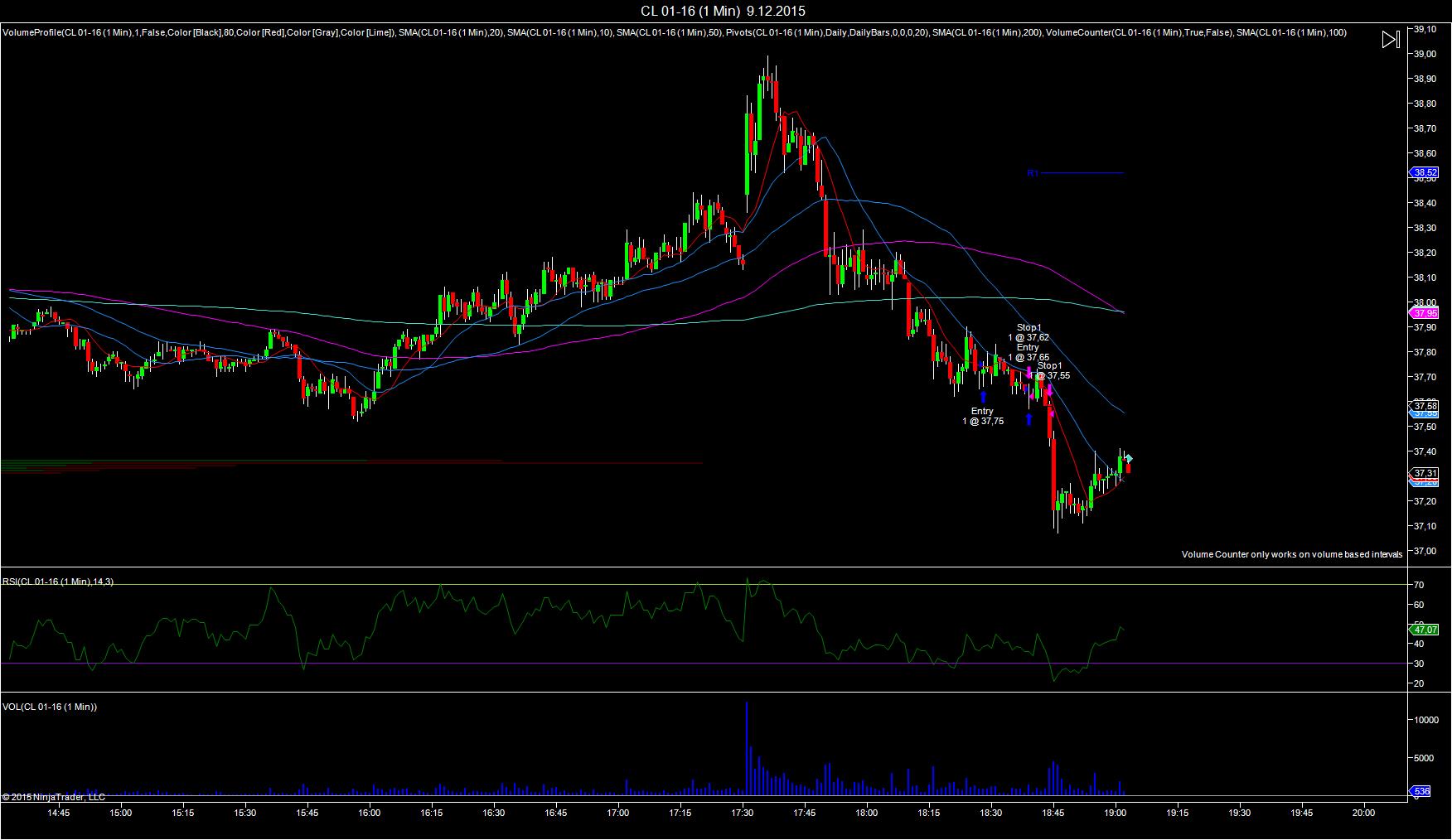Click the 'Volume Counter only works on volume based intervals' message
Viewport: 1452px width, 840px height.
click(x=1292, y=554)
